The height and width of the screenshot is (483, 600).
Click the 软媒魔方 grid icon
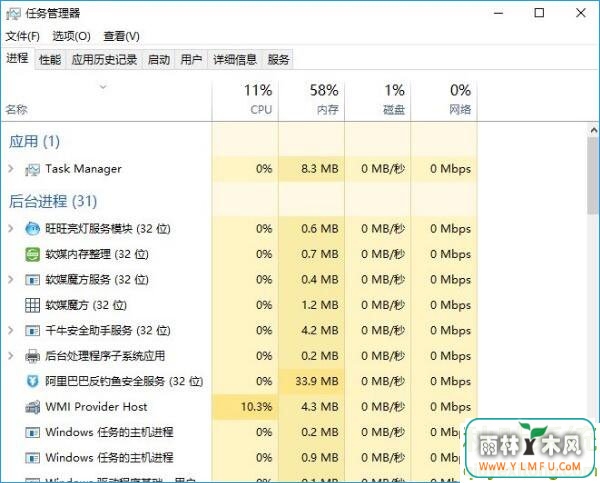pyautogui.click(x=32, y=305)
